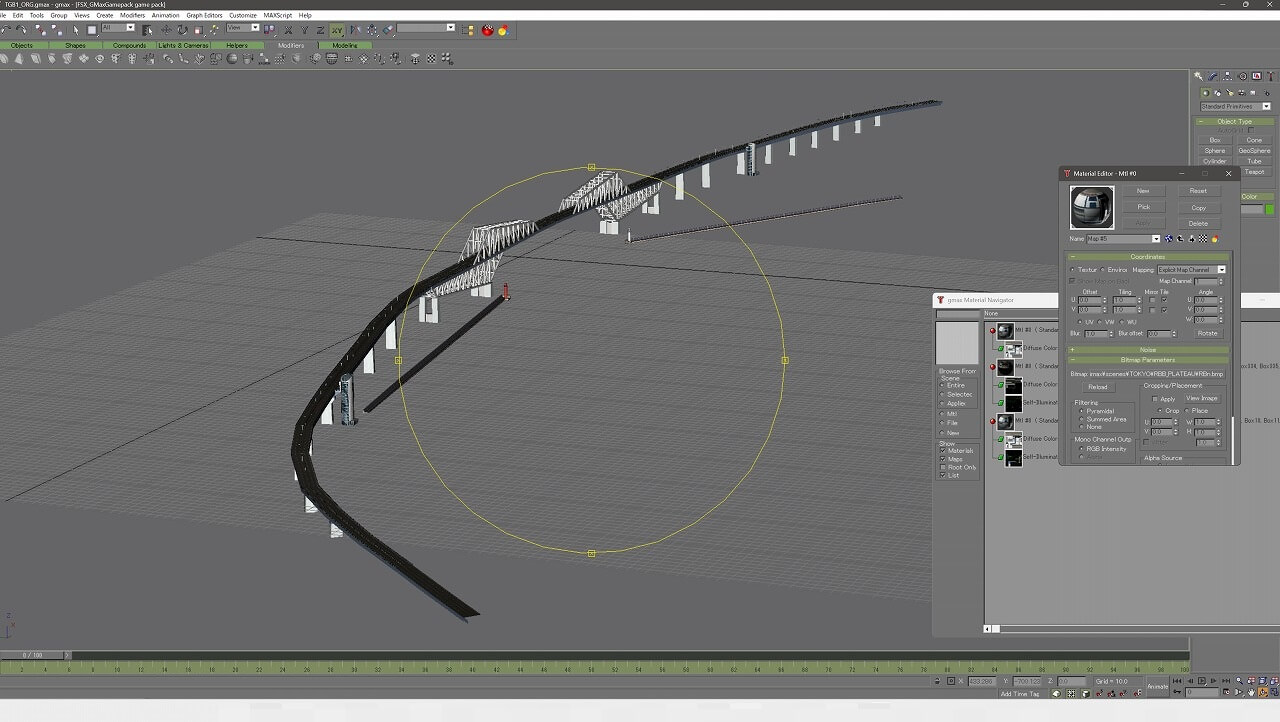The height and width of the screenshot is (722, 1280).
Task: Click the red material editor toolbar icon
Action: tap(488, 30)
